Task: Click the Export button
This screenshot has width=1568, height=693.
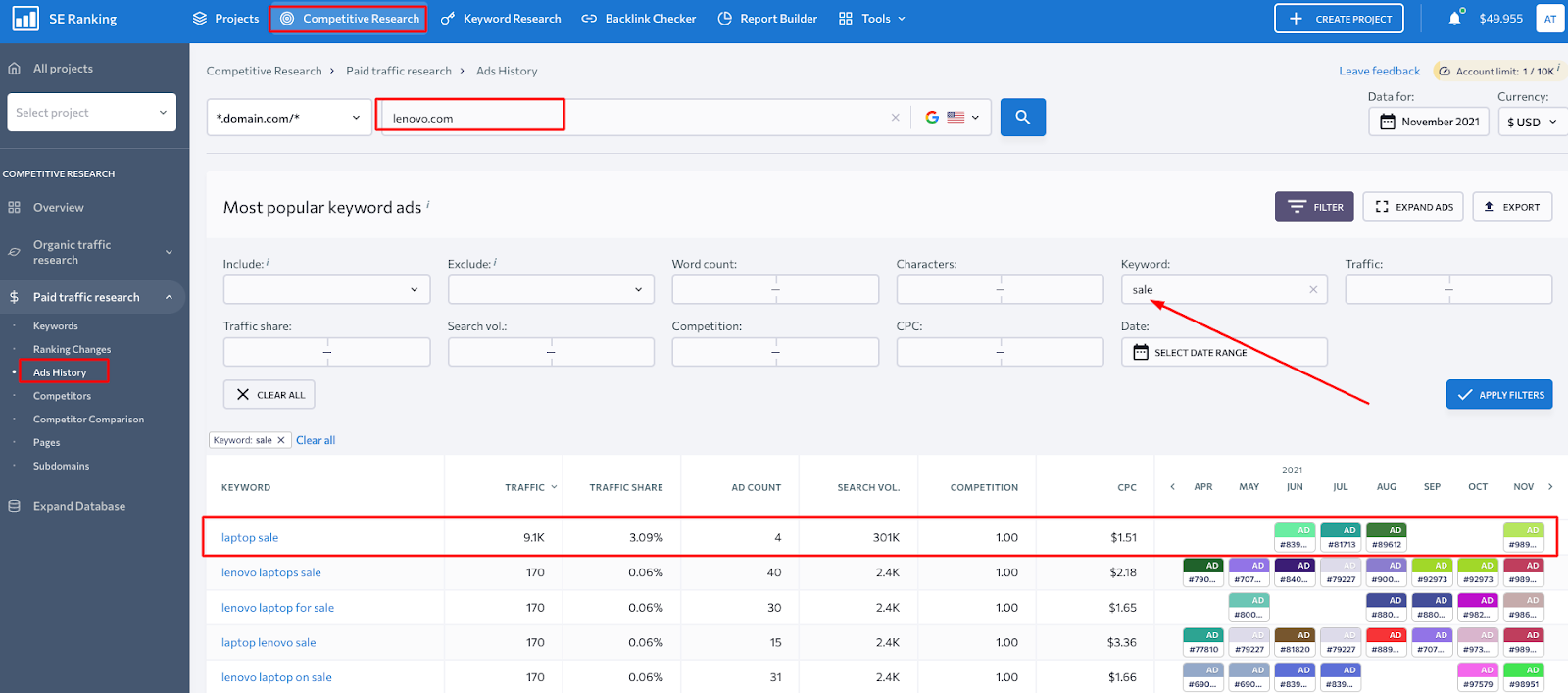Action: (1512, 207)
